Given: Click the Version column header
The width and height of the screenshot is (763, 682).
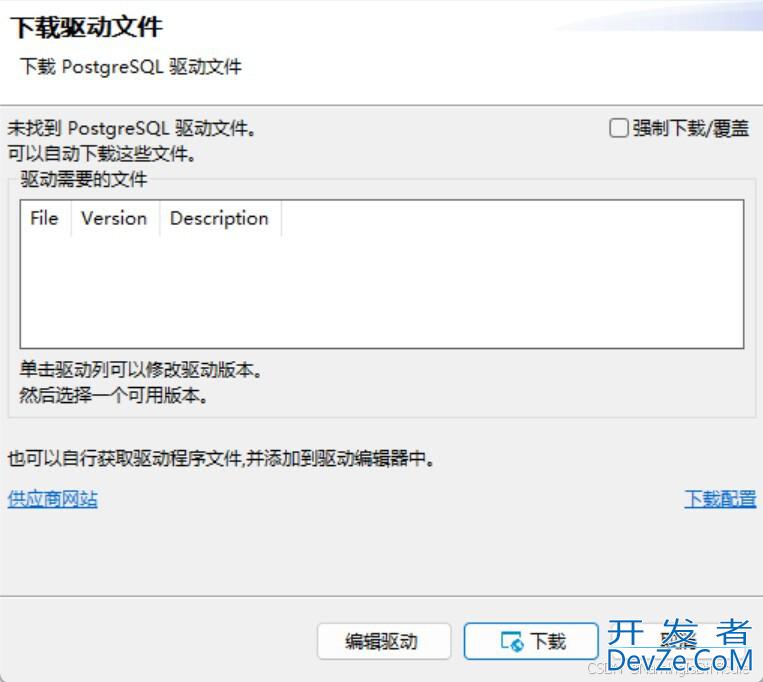Looking at the screenshot, I should point(115,218).
